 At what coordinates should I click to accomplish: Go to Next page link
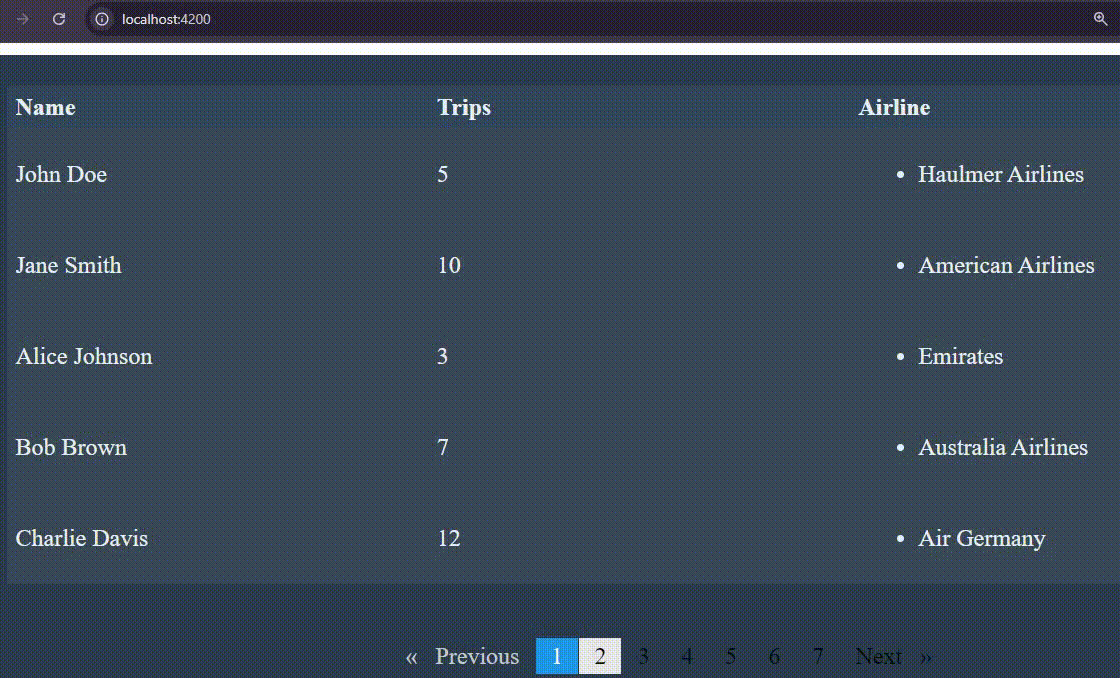[878, 656]
